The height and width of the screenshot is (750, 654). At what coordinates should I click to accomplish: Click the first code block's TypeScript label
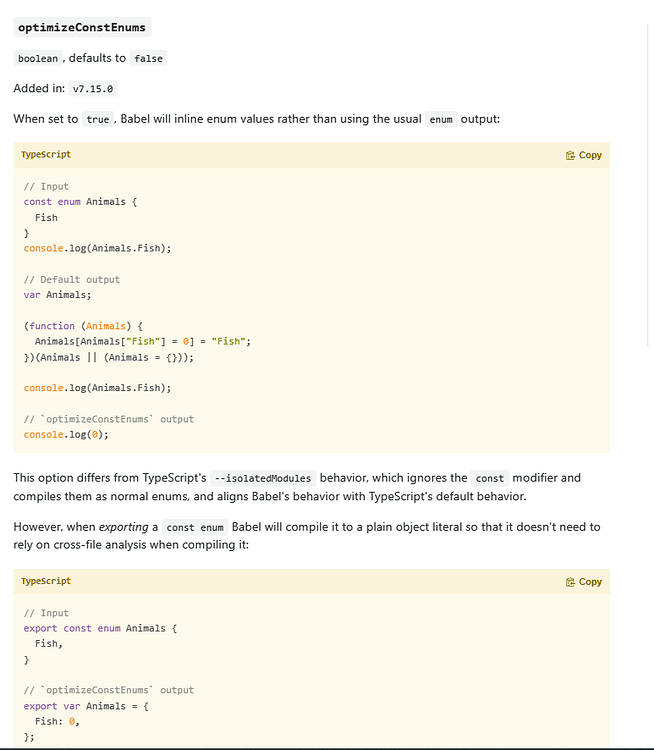point(46,155)
